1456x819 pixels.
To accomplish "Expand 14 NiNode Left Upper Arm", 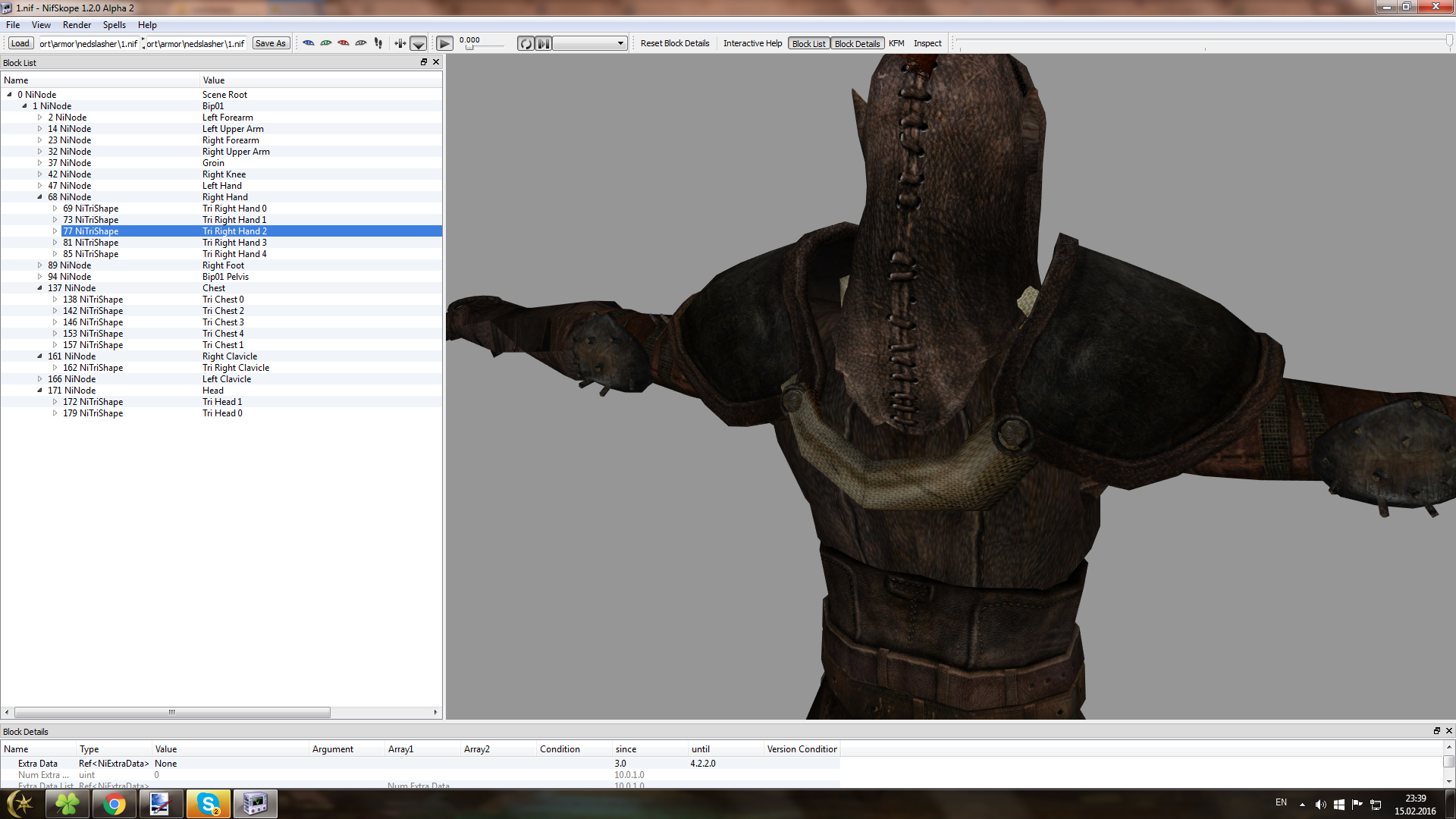I will pyautogui.click(x=39, y=129).
